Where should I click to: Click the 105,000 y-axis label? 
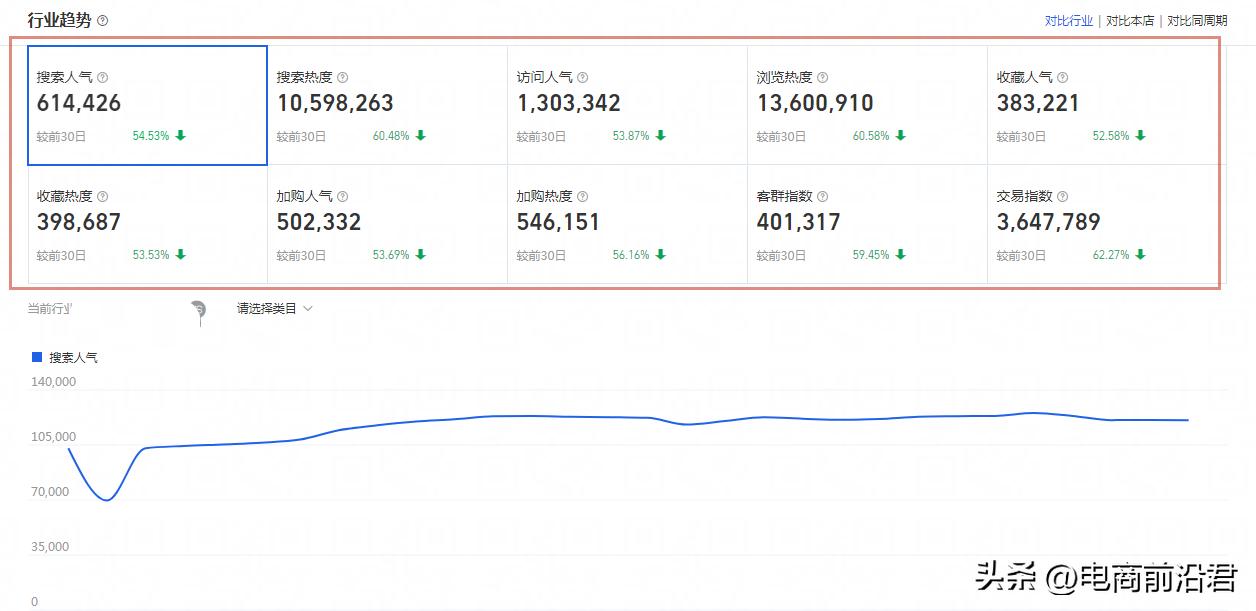[51, 437]
